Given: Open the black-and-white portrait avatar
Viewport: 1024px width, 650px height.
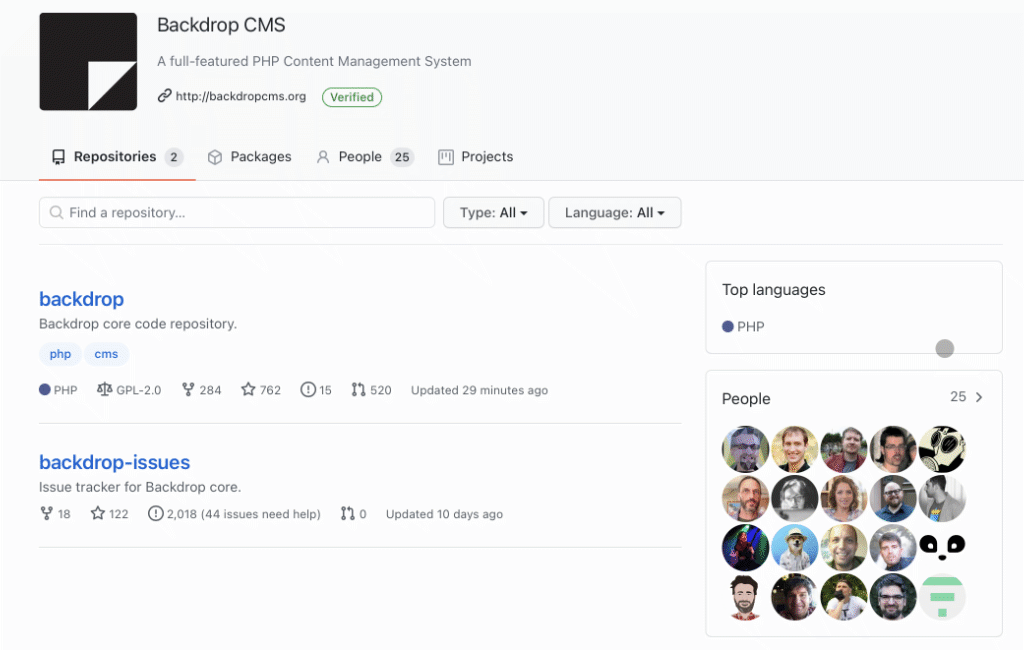Looking at the screenshot, I should 795,498.
